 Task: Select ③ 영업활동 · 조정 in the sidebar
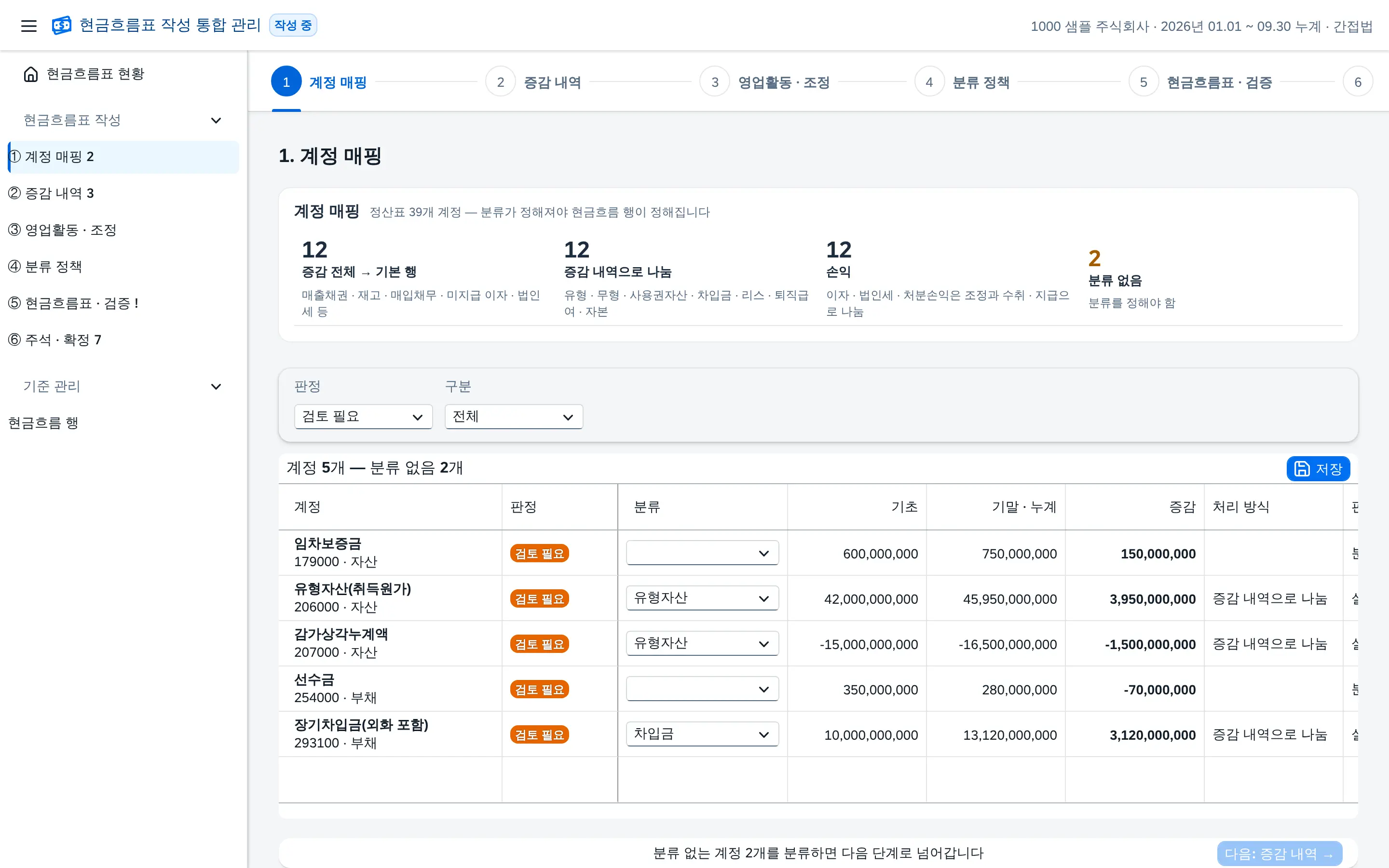click(123, 230)
